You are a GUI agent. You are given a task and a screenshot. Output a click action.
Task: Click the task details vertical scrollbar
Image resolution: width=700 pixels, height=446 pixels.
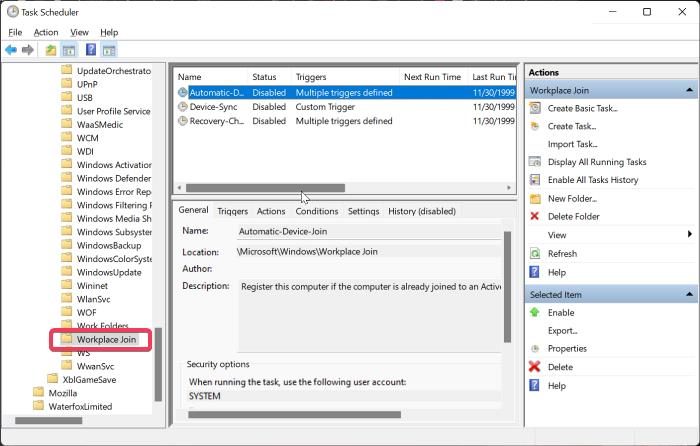pyautogui.click(x=507, y=287)
